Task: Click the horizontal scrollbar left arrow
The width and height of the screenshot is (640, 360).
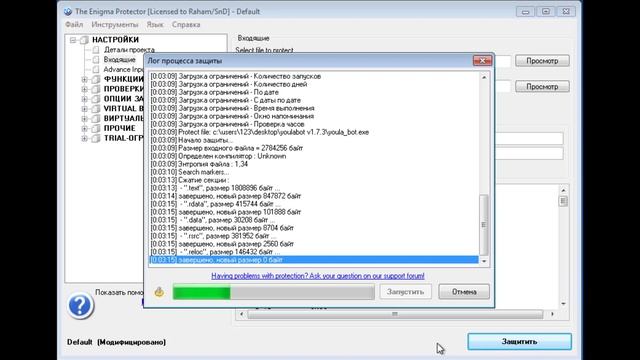Action: (x=241, y=314)
